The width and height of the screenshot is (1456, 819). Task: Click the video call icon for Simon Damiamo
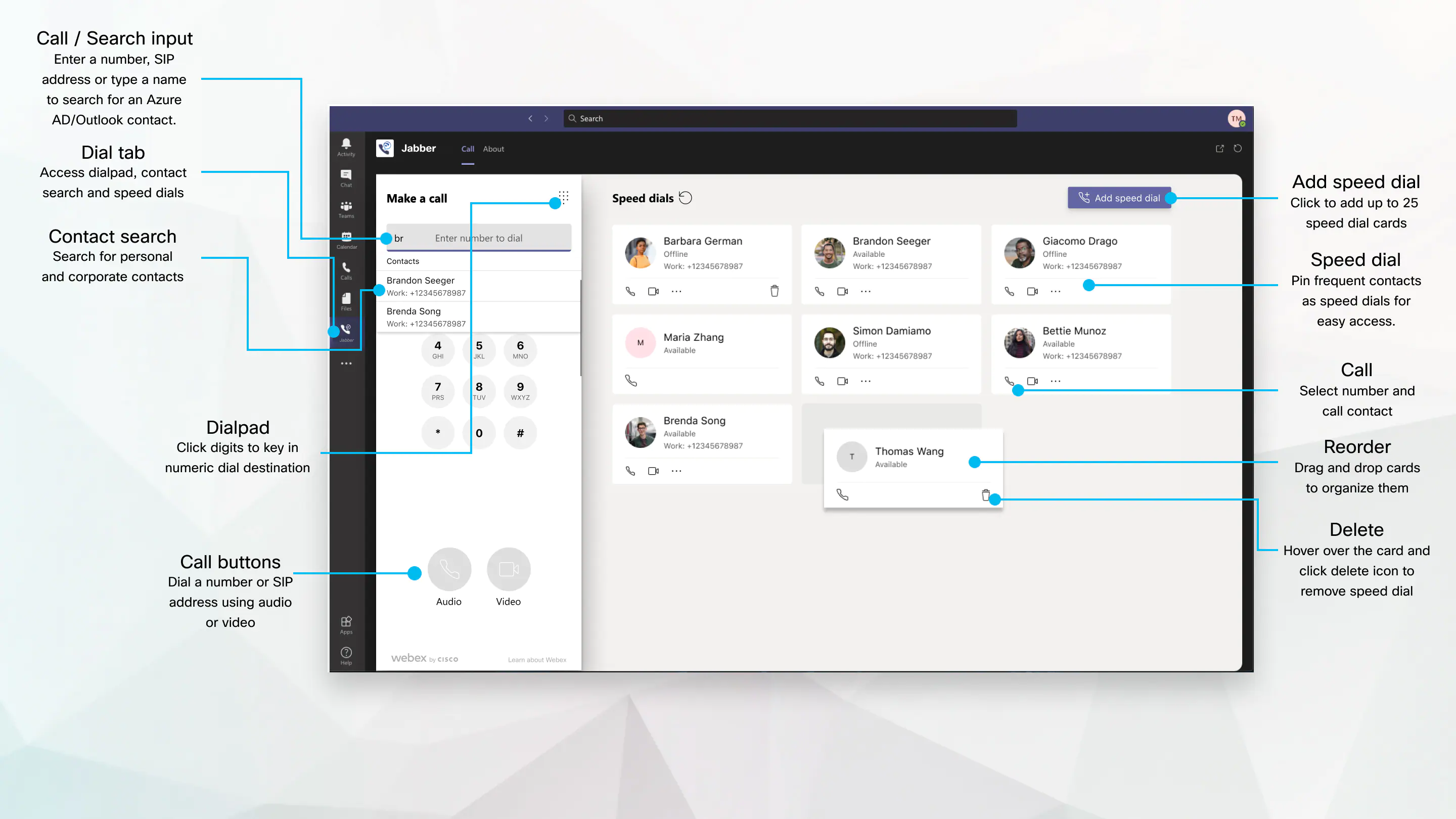(843, 381)
